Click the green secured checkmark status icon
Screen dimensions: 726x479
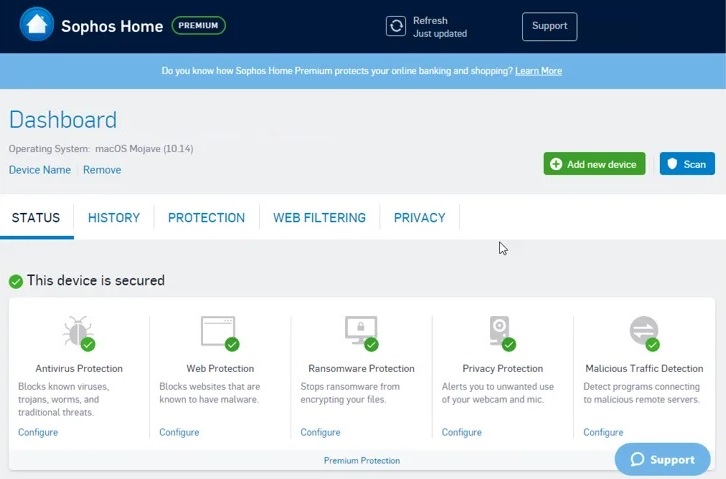click(16, 281)
